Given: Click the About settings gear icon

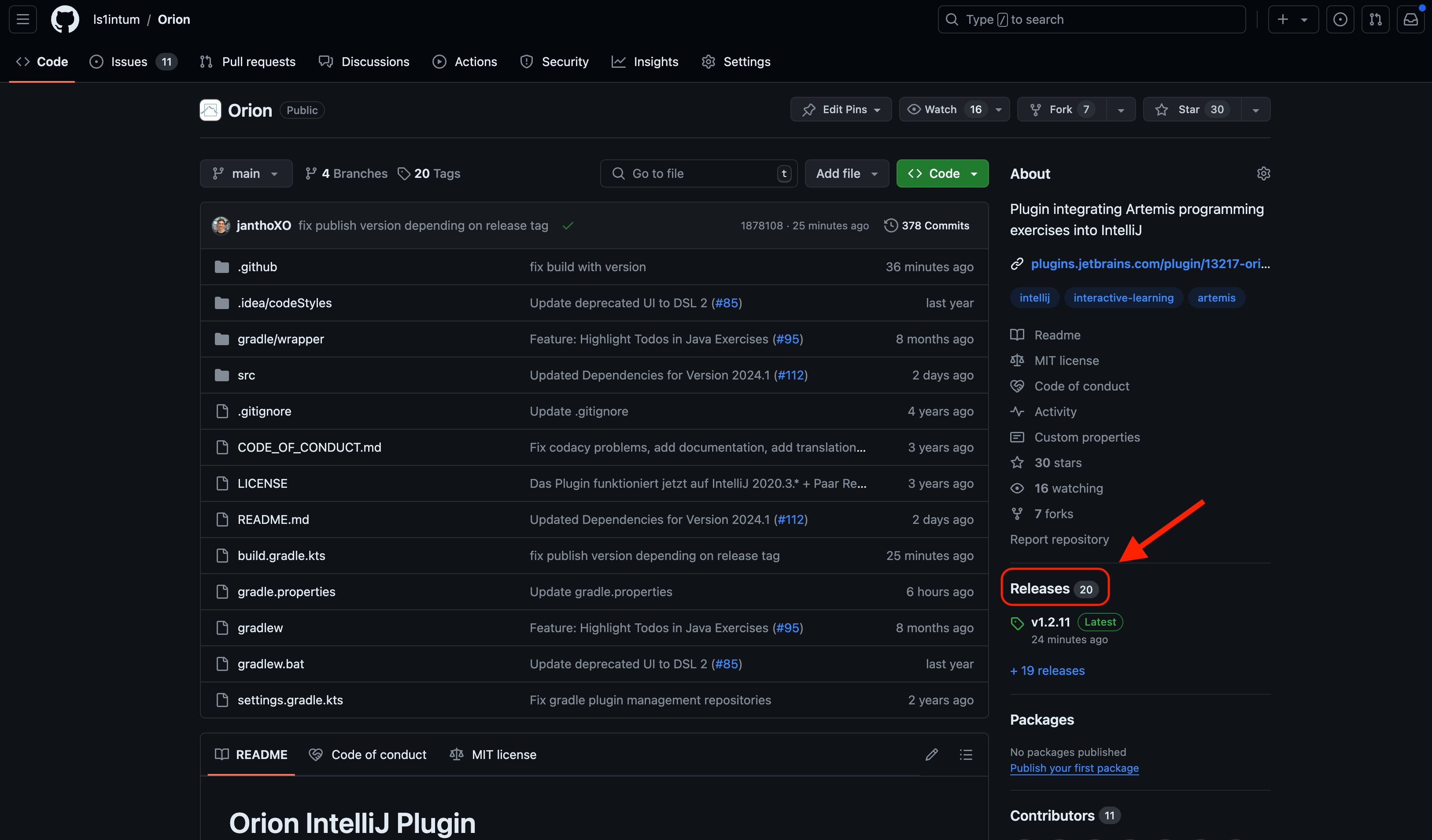Looking at the screenshot, I should point(1263,174).
